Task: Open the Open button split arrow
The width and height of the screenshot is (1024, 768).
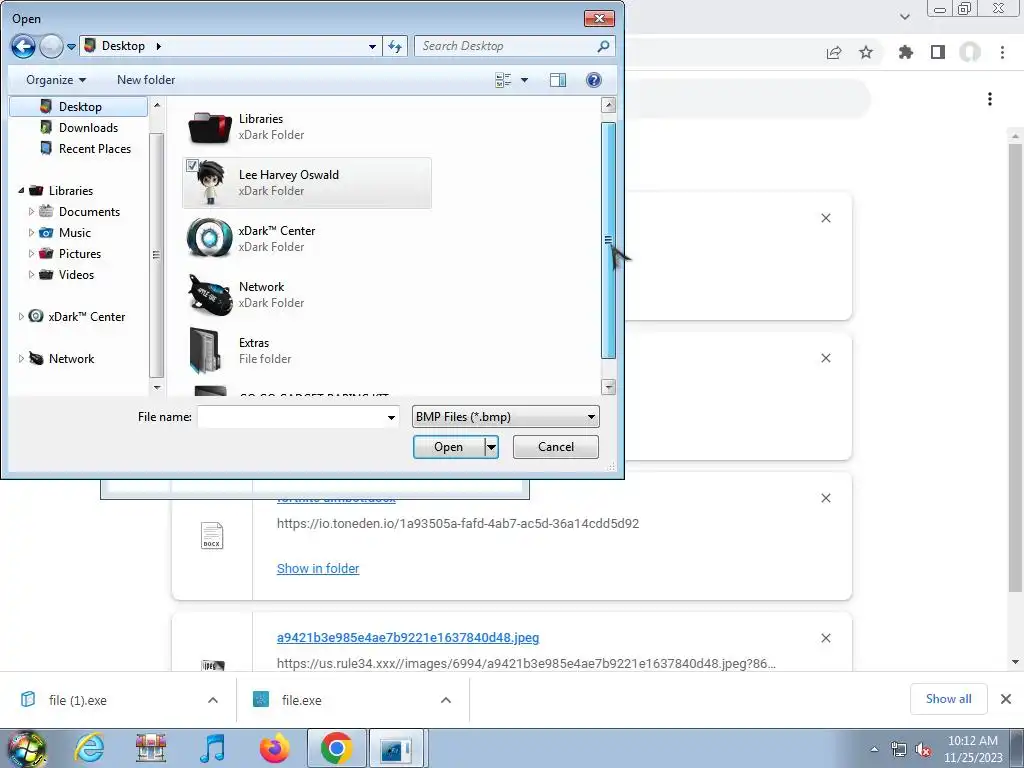Action: (491, 447)
